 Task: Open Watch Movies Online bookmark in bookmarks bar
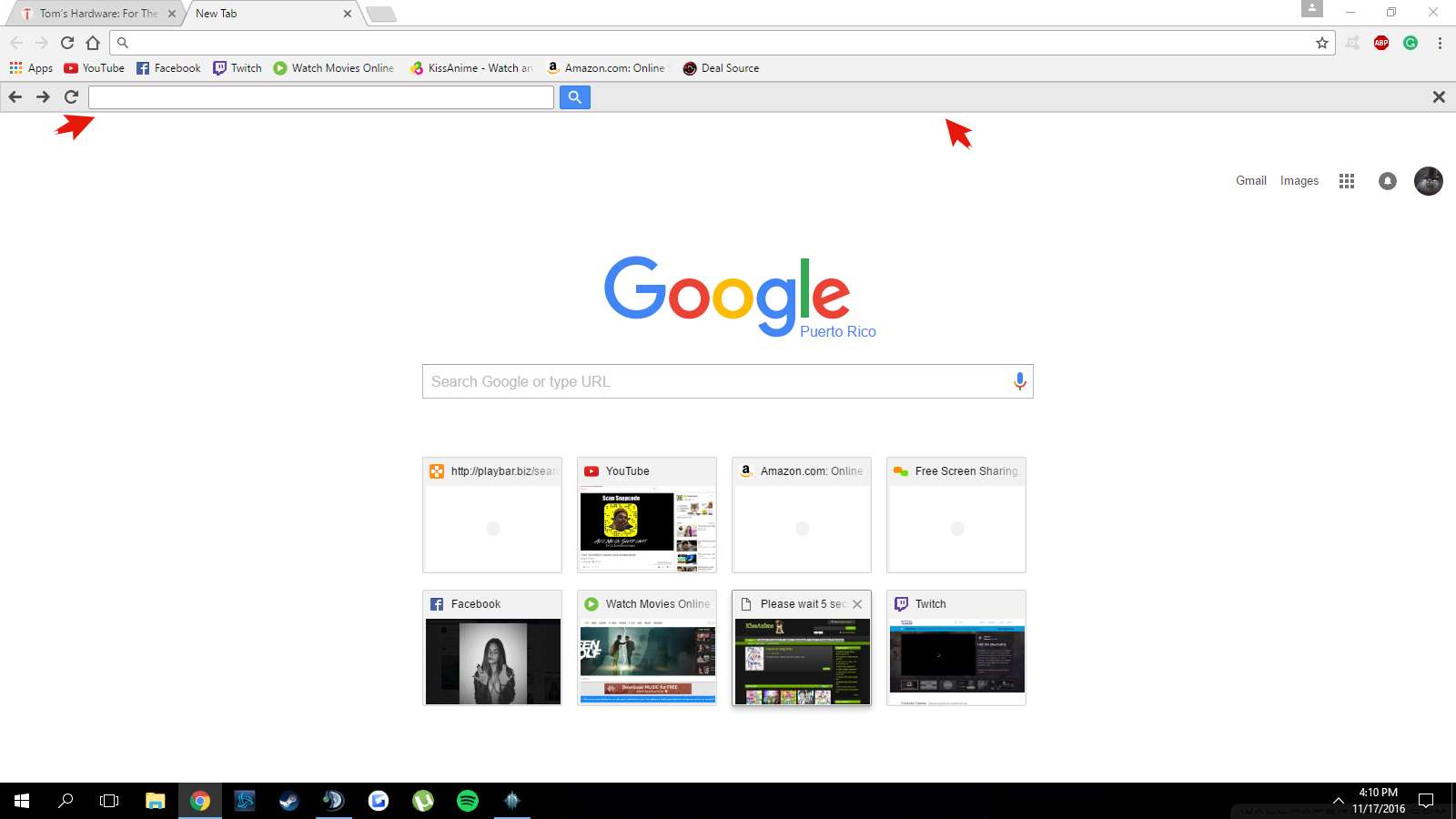(334, 68)
